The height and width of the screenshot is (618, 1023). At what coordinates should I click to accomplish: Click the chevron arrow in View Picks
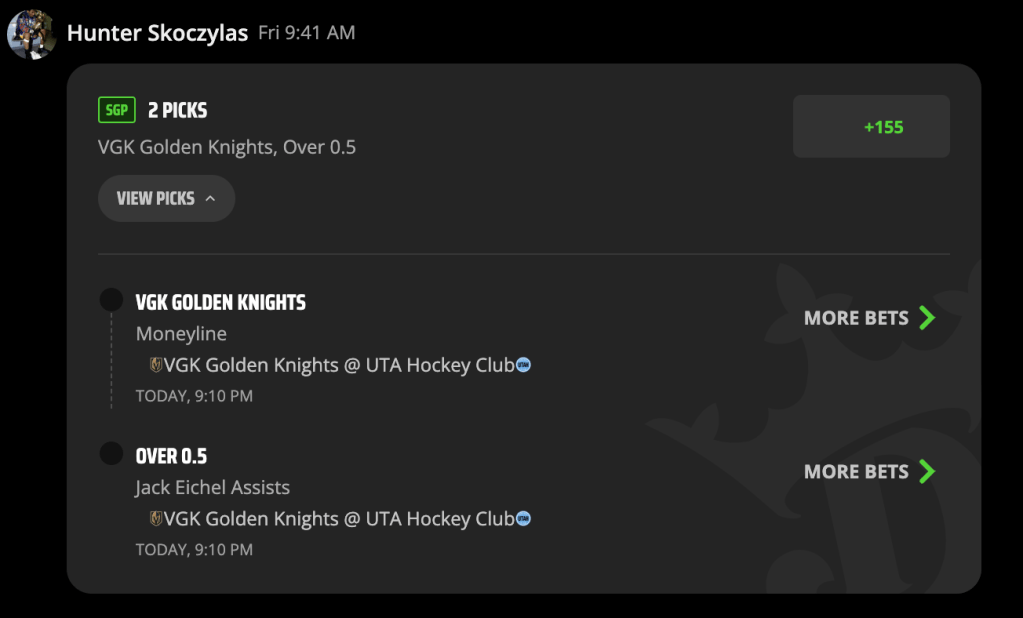point(210,198)
